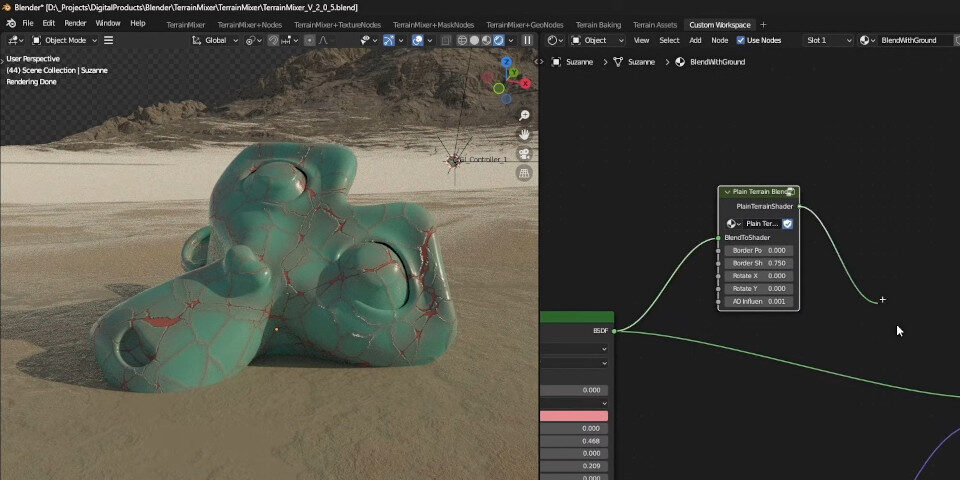Click the Blender logo menu icon
This screenshot has height=480, width=960.
coord(11,23)
